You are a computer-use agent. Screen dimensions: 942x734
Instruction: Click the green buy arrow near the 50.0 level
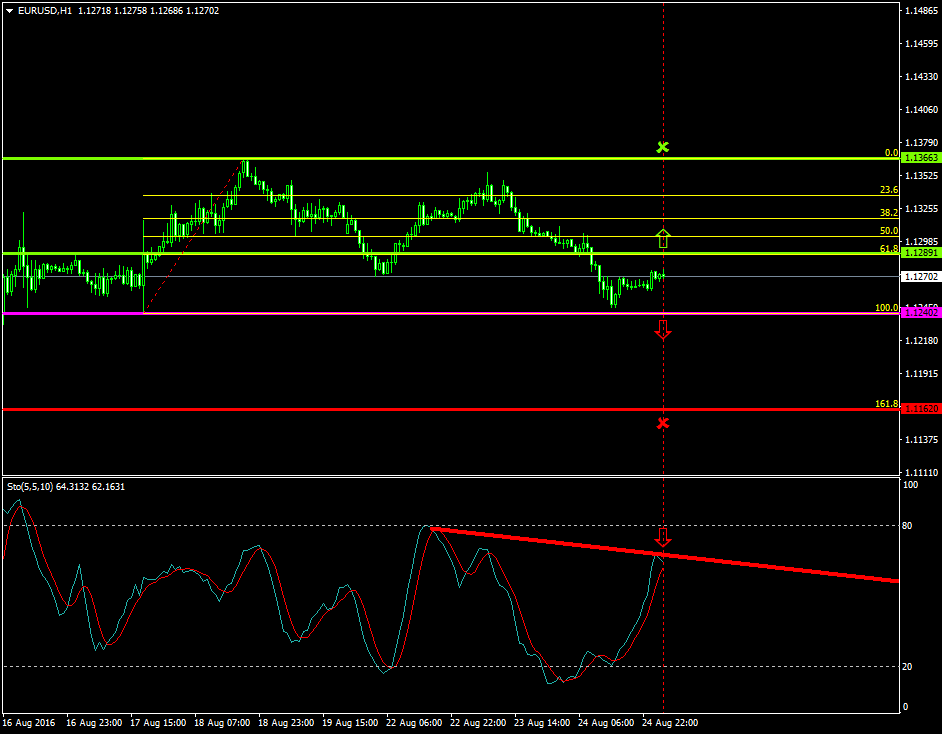[x=663, y=239]
